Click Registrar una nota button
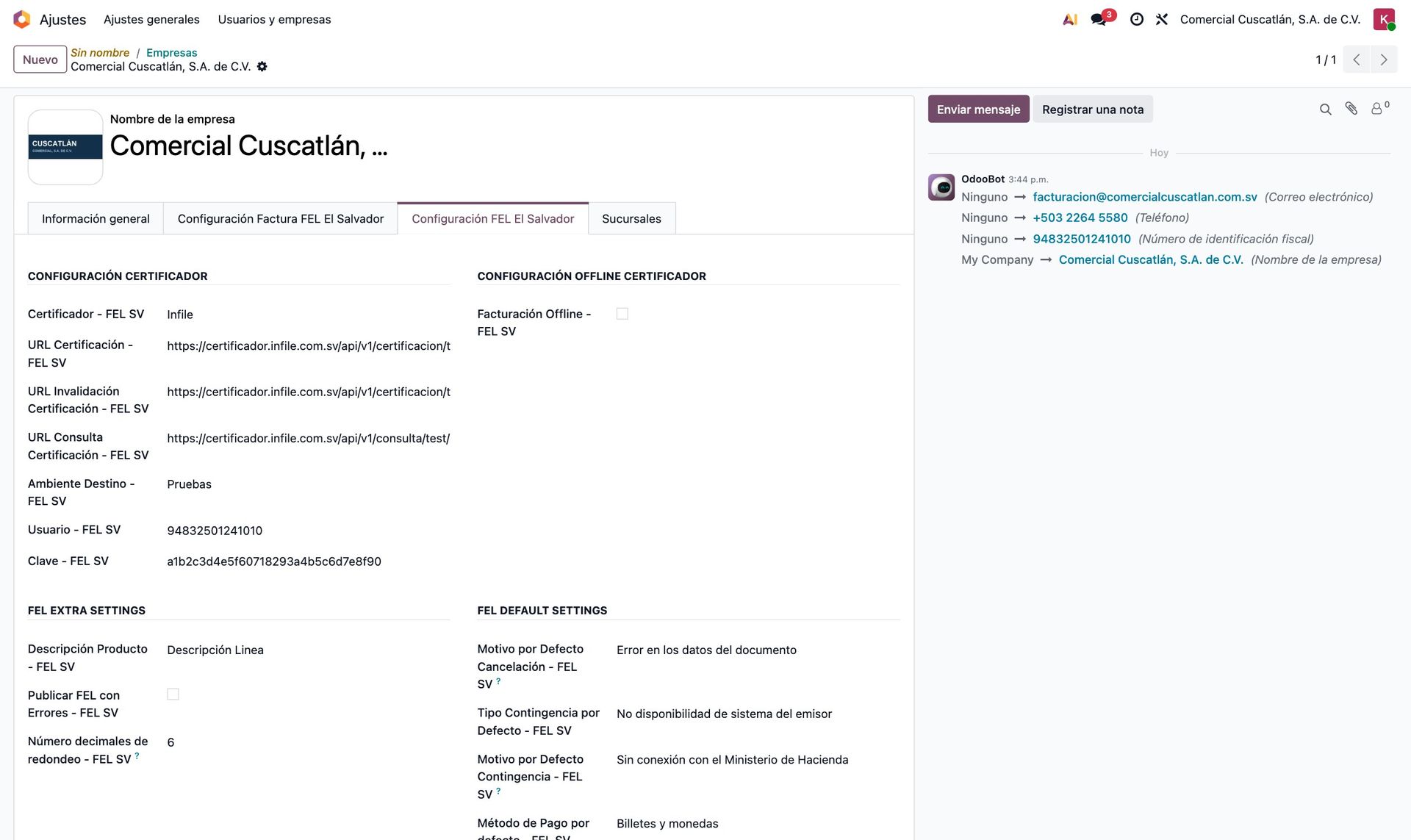 click(1093, 110)
